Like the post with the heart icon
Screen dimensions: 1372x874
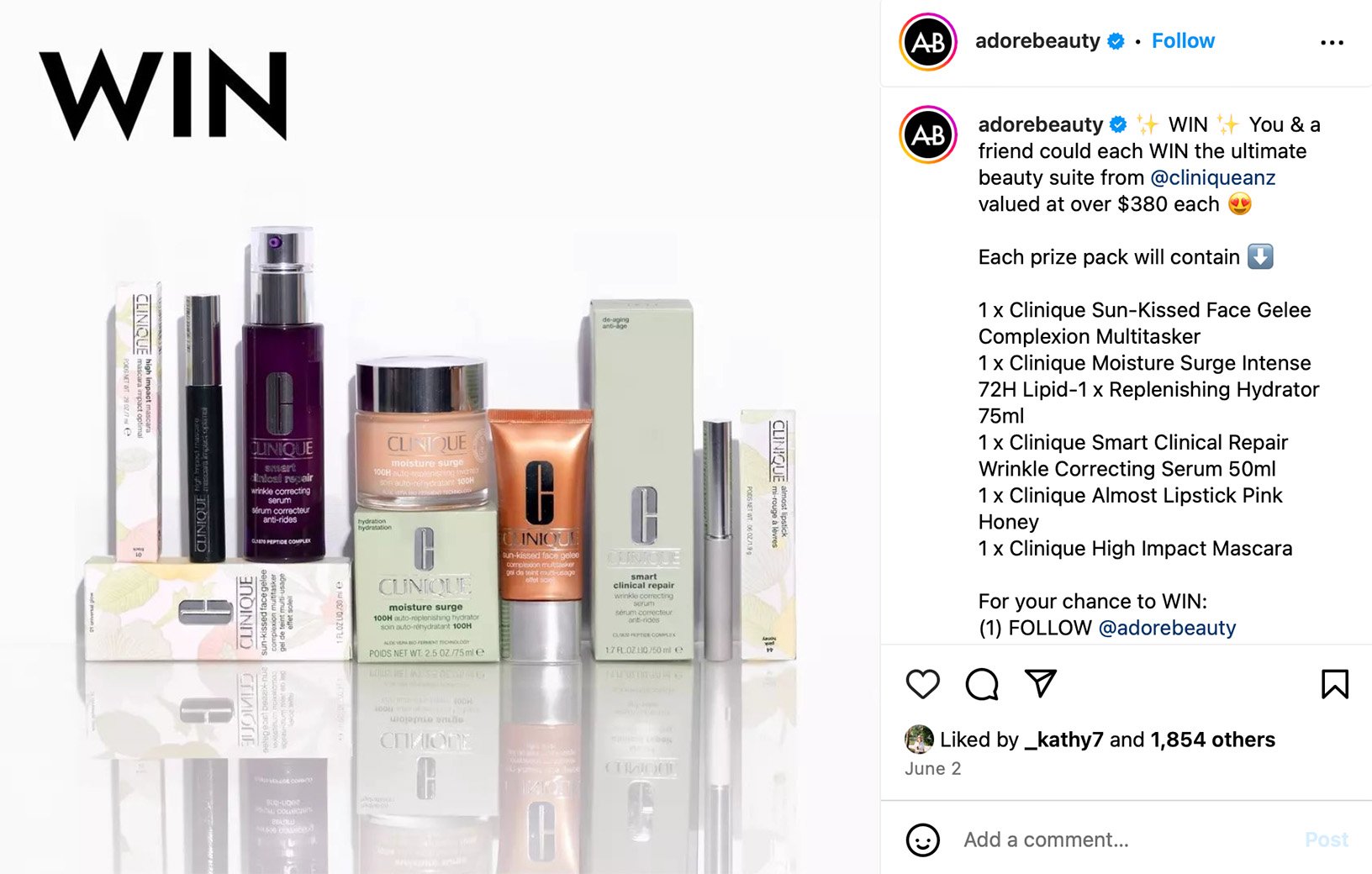click(x=922, y=684)
